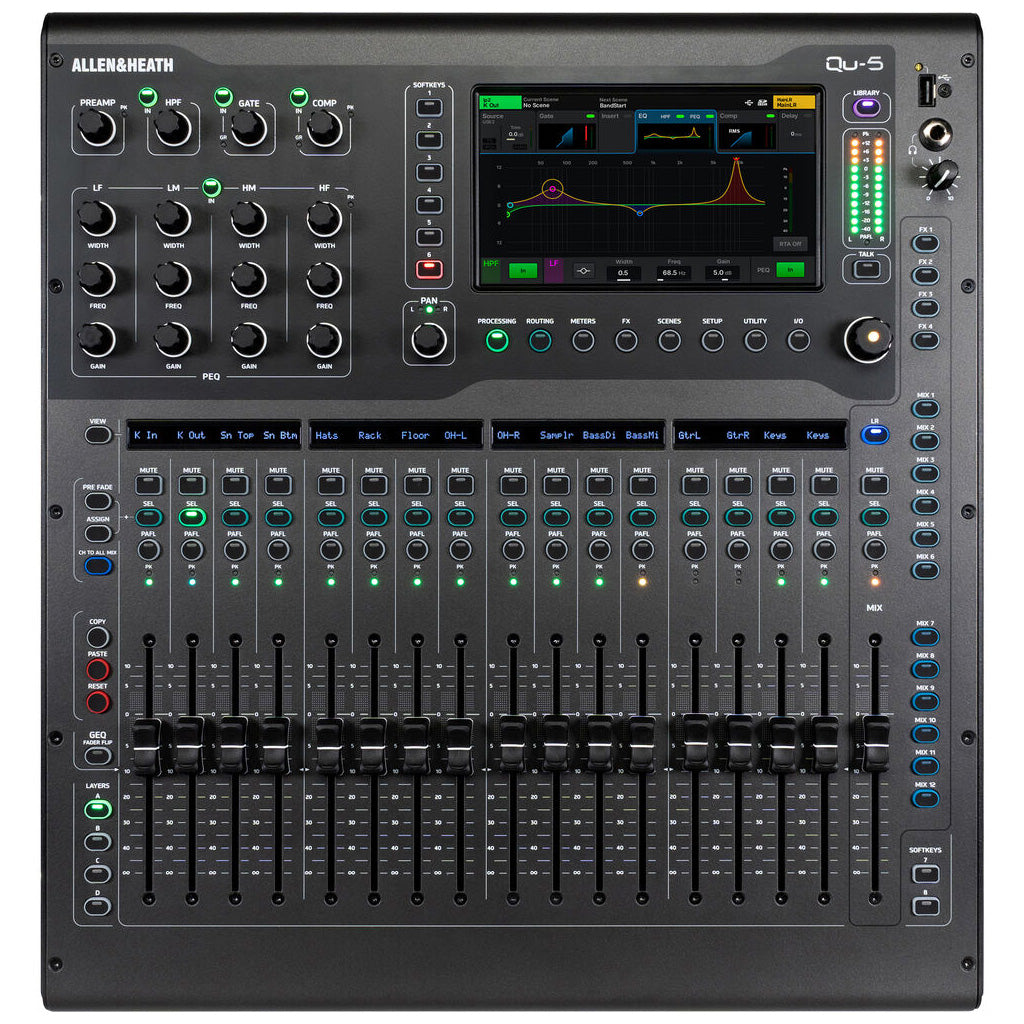
Task: Tap the bell filter shape icon on touchscreen
Action: pos(583,270)
